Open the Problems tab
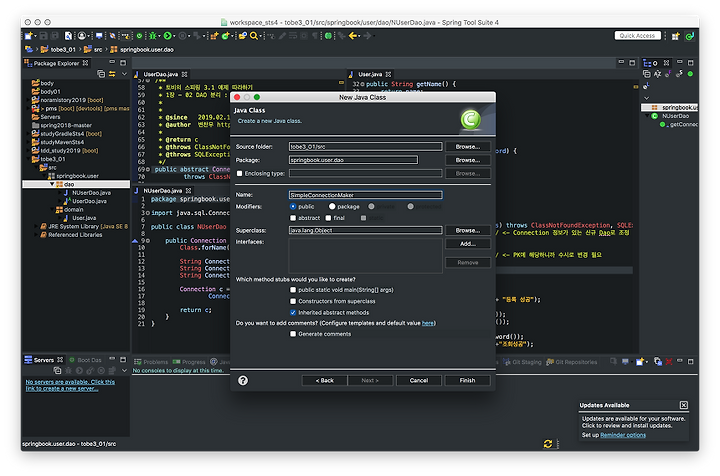The width and height of the screenshot is (720, 476). click(151, 362)
